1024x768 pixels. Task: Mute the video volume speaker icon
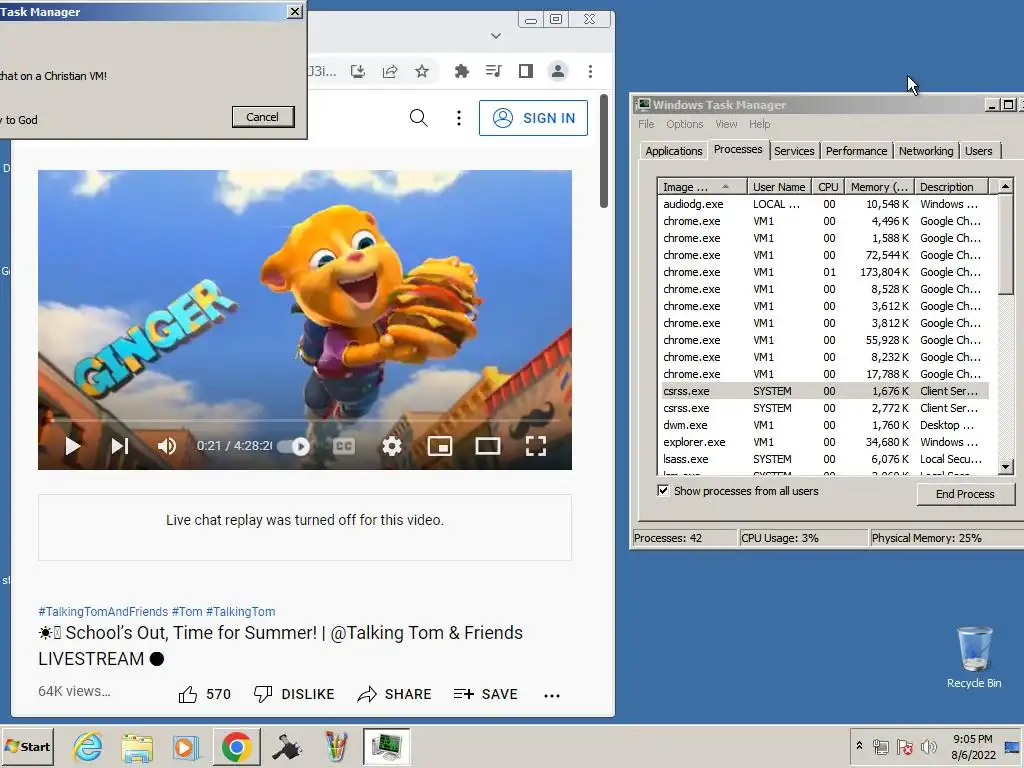tap(167, 446)
